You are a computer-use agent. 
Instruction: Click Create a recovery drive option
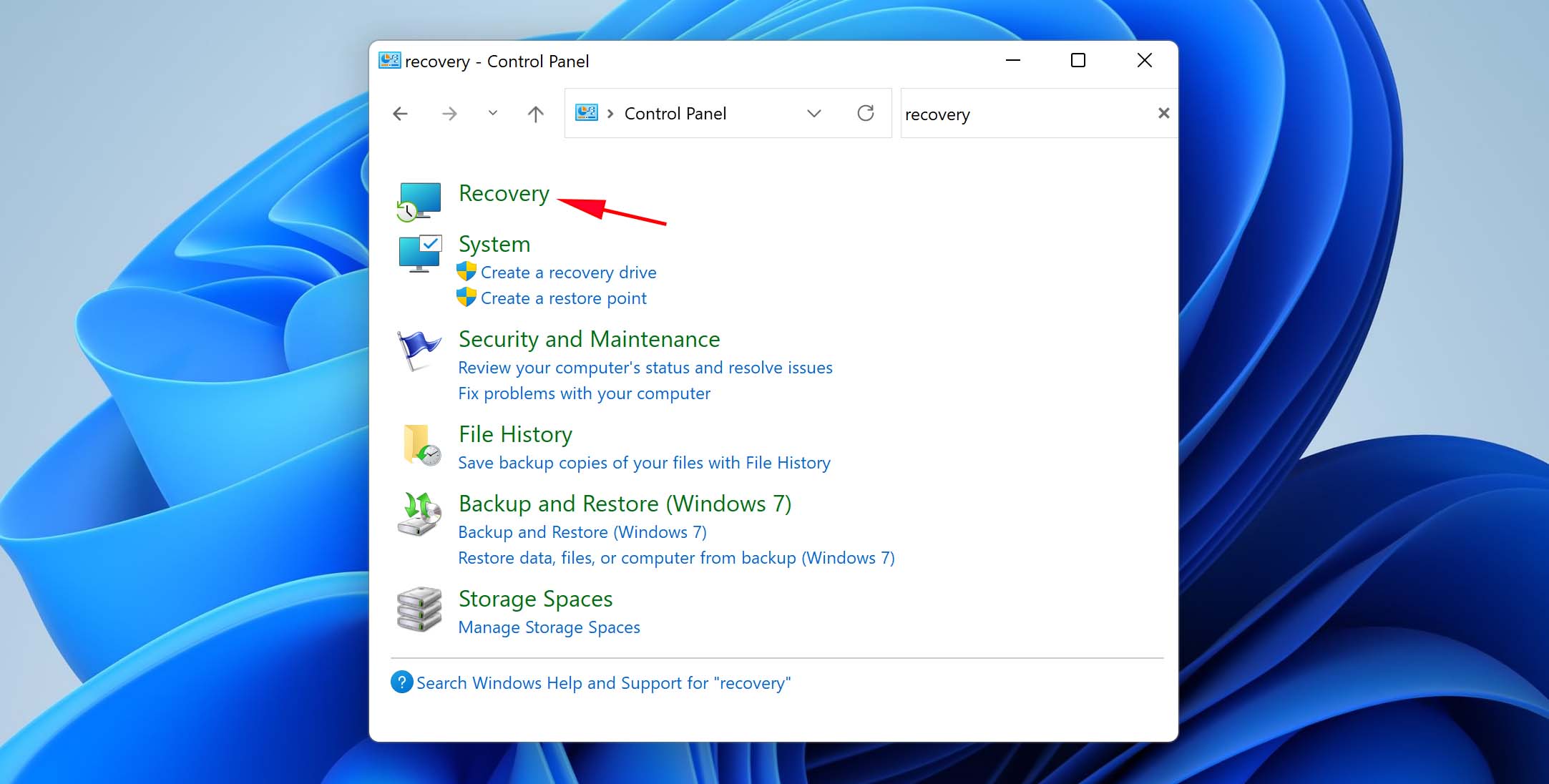[x=567, y=271]
